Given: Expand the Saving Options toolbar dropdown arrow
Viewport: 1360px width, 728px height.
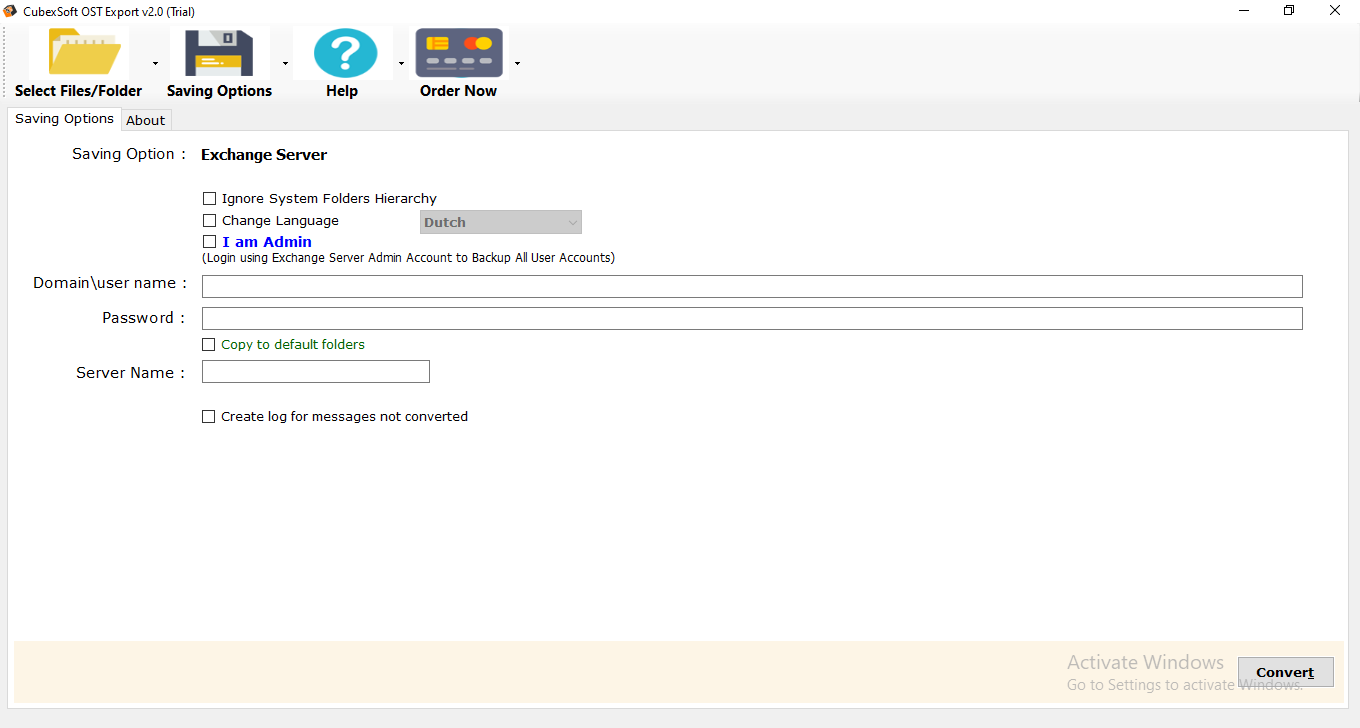Looking at the screenshot, I should [285, 64].
